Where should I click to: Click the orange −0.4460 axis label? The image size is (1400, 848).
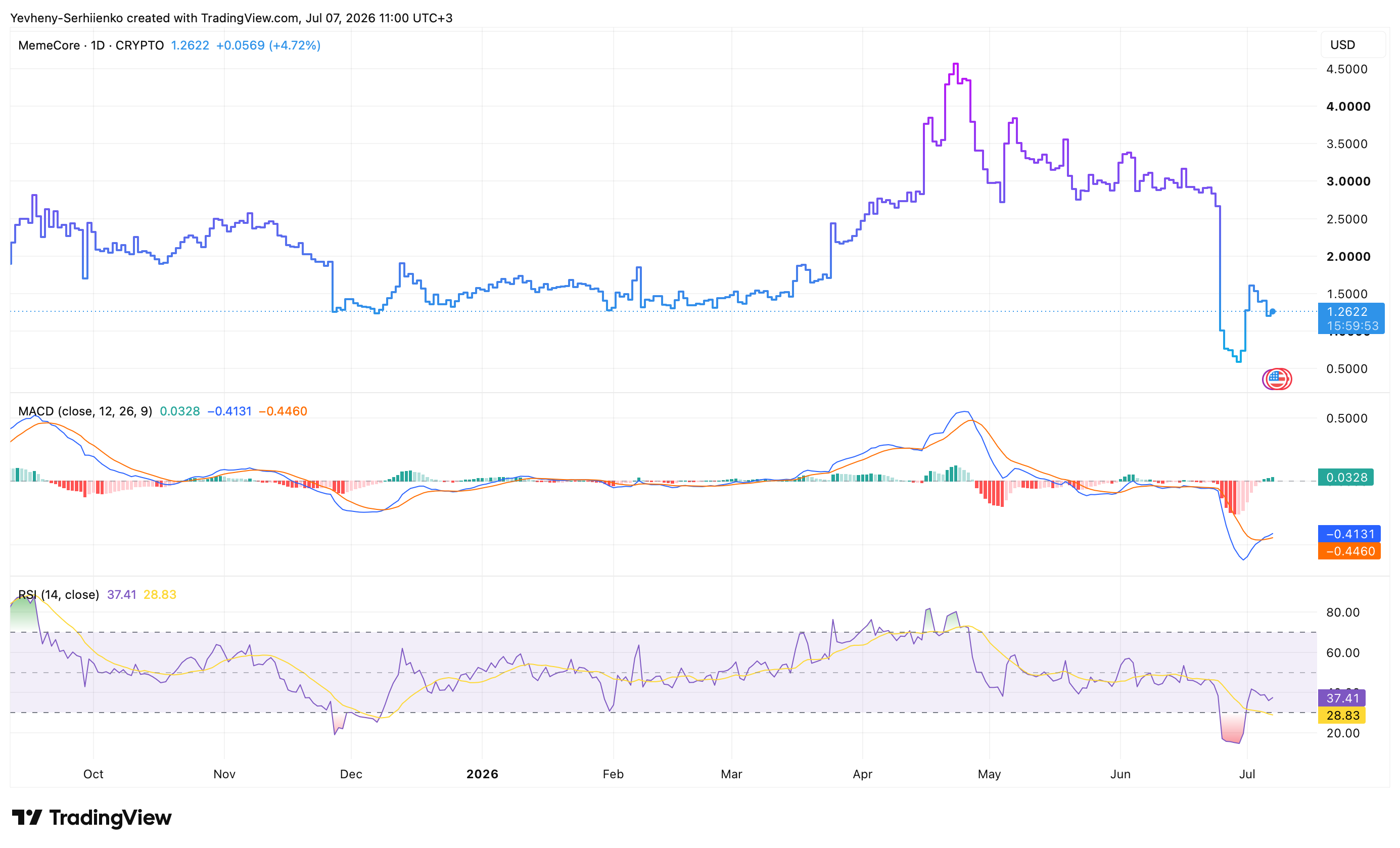coord(1349,551)
